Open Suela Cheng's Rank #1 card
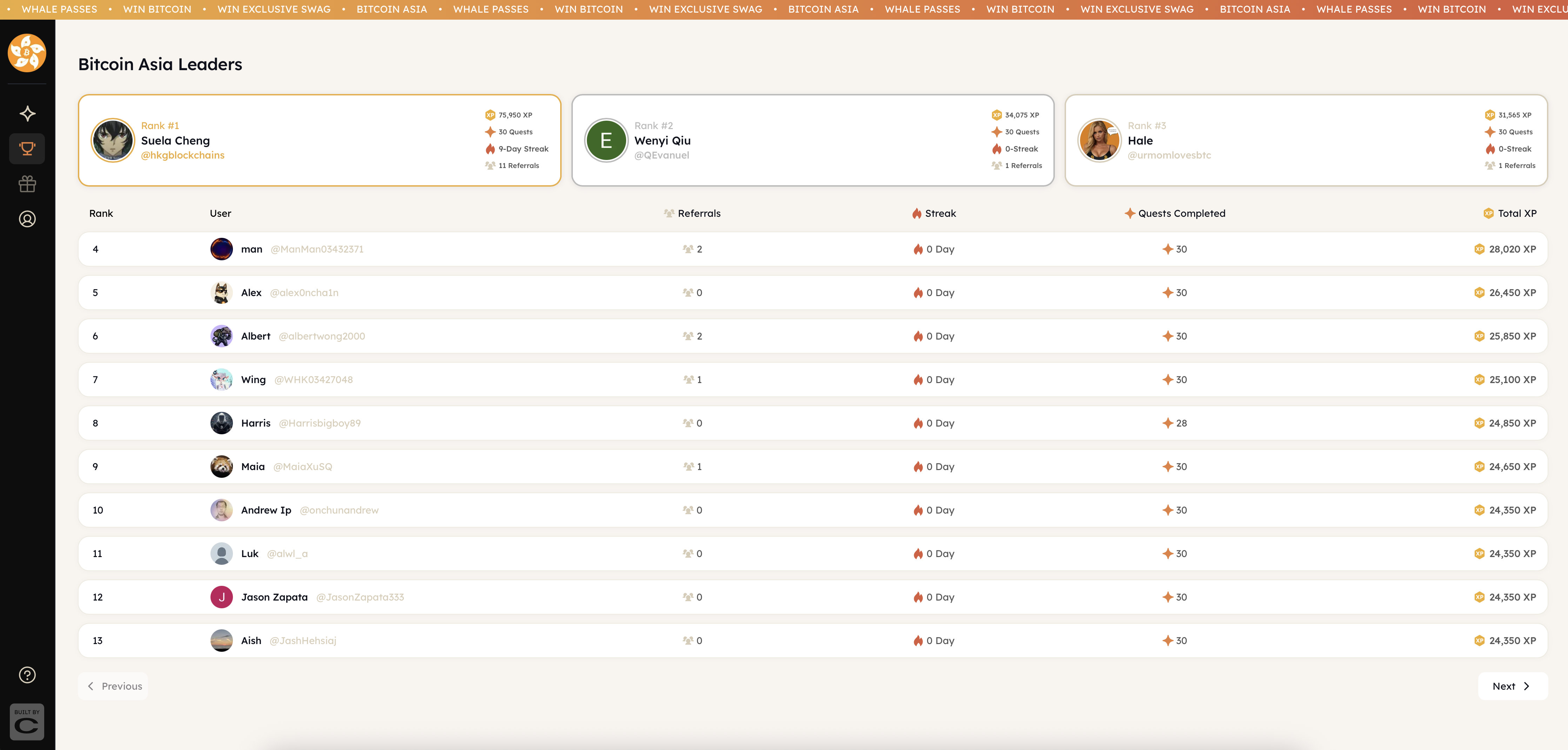The image size is (1568, 750). click(319, 141)
